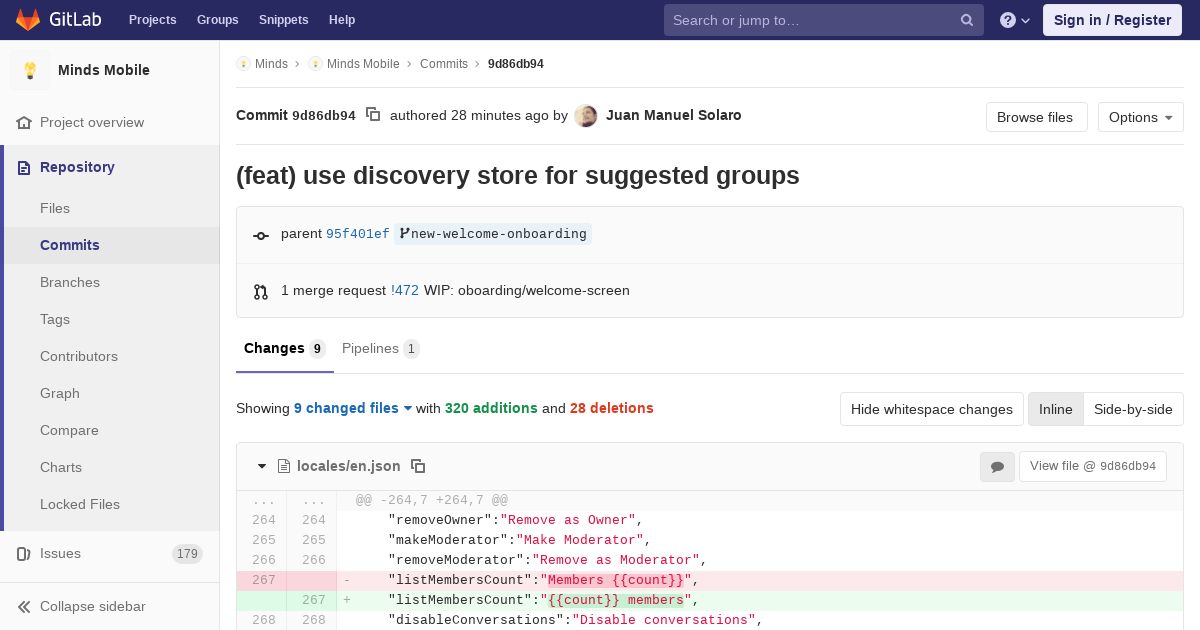Click Juan Manuel Solaro's avatar
The width and height of the screenshot is (1200, 630).
[586, 116]
